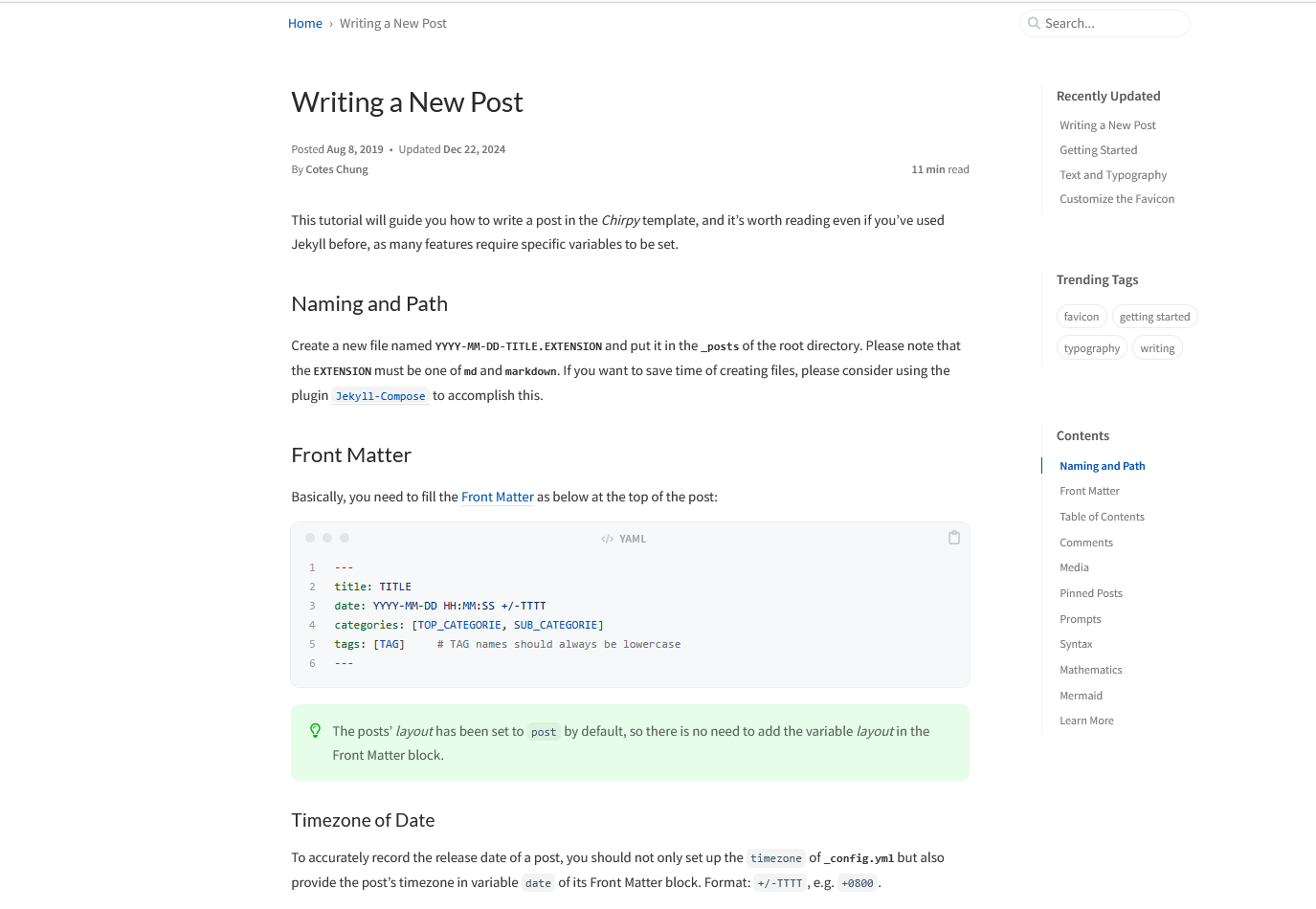
Task: Click the lightbulb icon in the green tip box
Action: (x=315, y=730)
